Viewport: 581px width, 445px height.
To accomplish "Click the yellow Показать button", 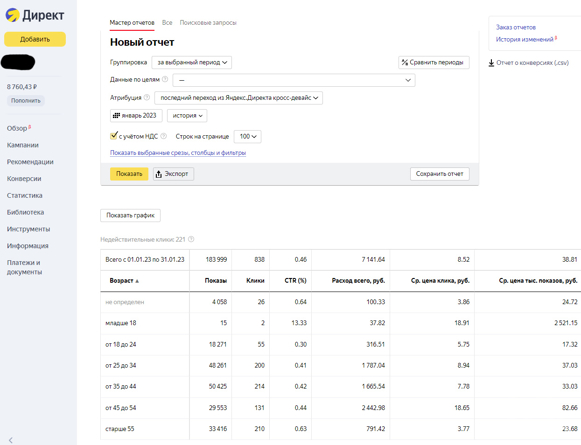I will (129, 174).
